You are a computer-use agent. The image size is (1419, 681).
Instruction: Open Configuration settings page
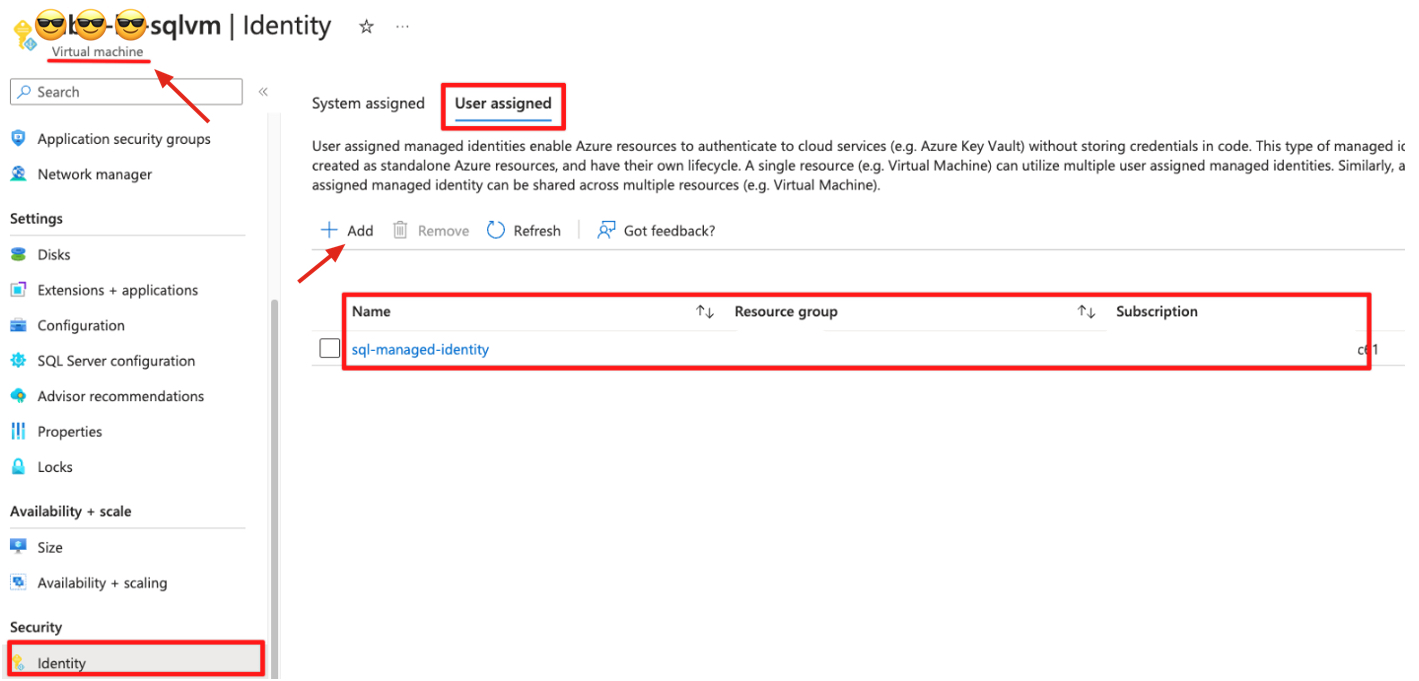[81, 326]
